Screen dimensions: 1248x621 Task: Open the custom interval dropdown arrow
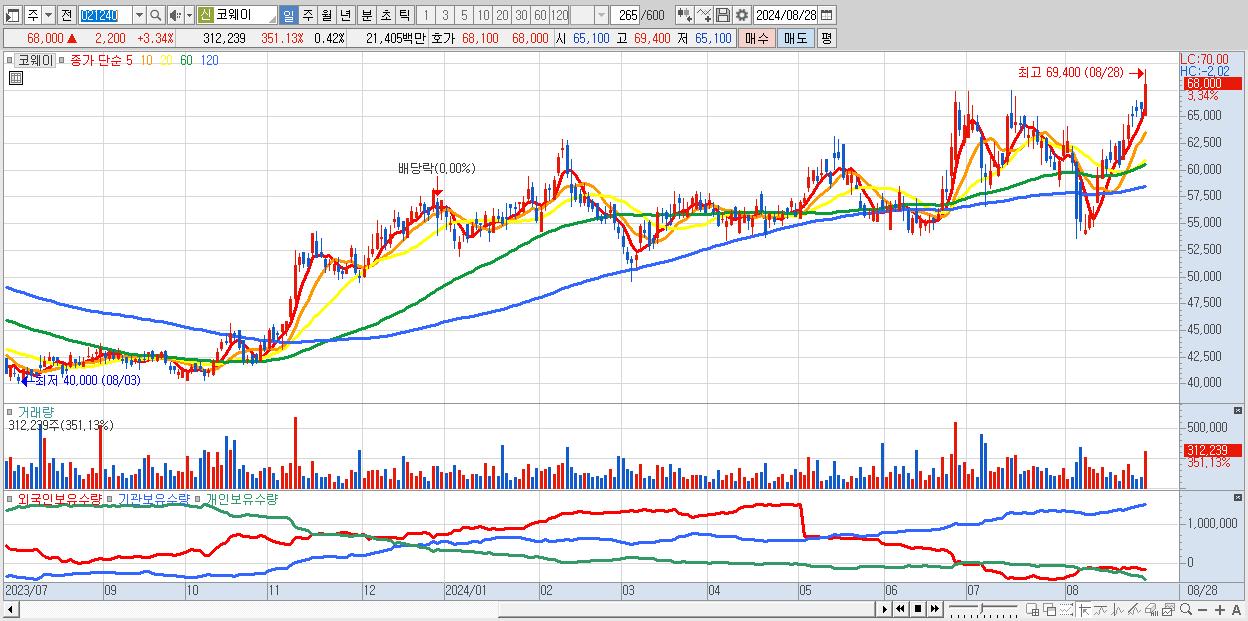coord(601,15)
